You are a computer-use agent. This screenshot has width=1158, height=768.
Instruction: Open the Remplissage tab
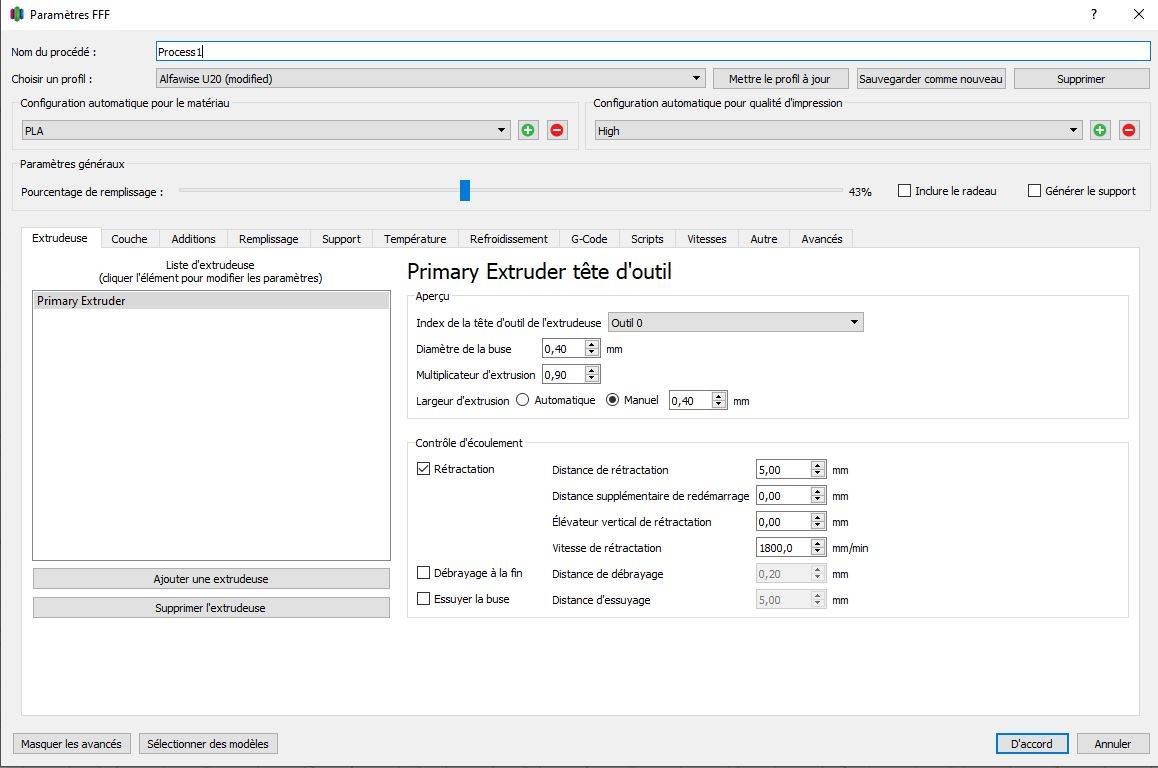269,239
